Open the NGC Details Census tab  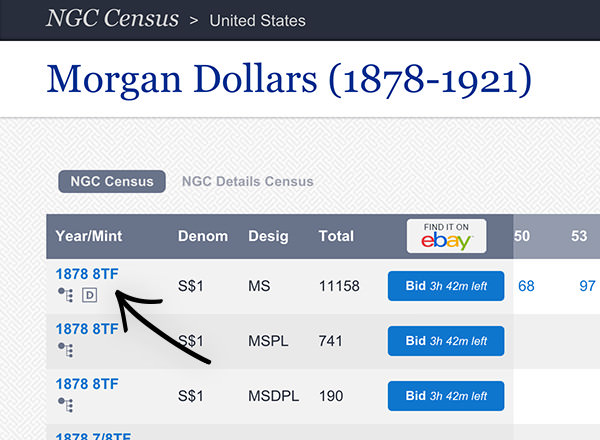tap(247, 181)
